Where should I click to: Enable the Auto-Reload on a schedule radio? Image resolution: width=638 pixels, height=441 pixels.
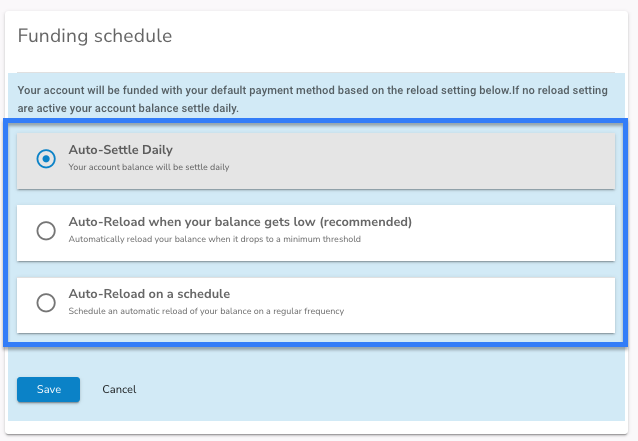46,303
